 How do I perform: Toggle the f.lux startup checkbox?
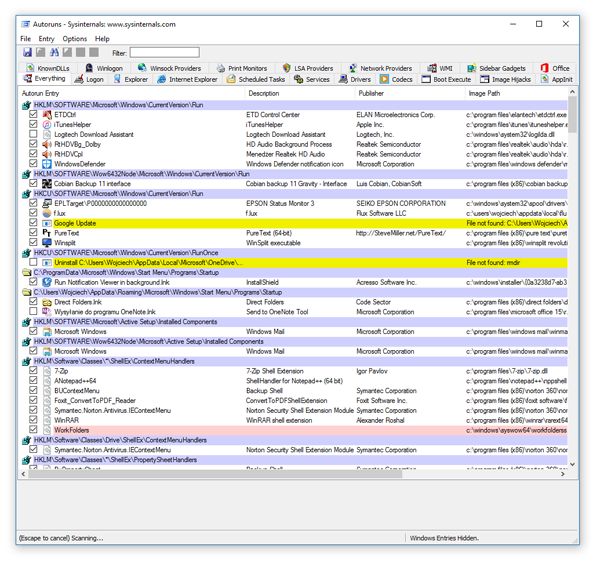33,213
